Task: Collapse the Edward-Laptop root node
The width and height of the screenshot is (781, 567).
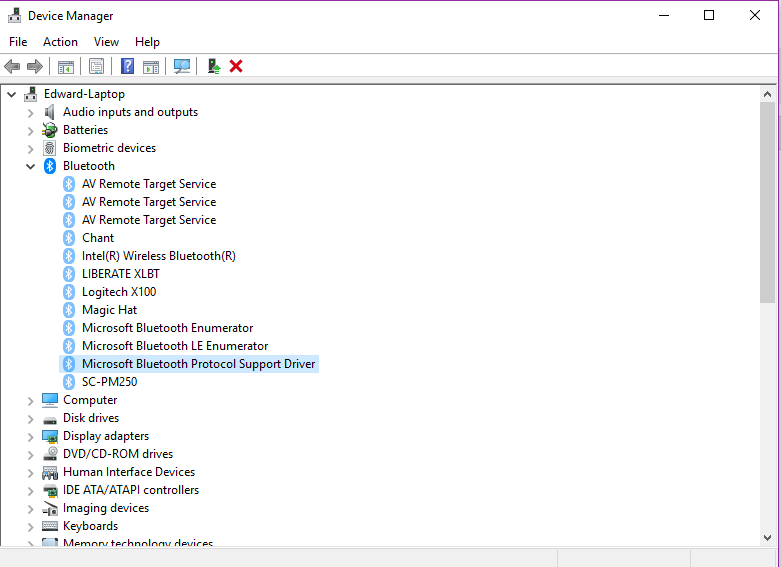Action: pyautogui.click(x=12, y=94)
